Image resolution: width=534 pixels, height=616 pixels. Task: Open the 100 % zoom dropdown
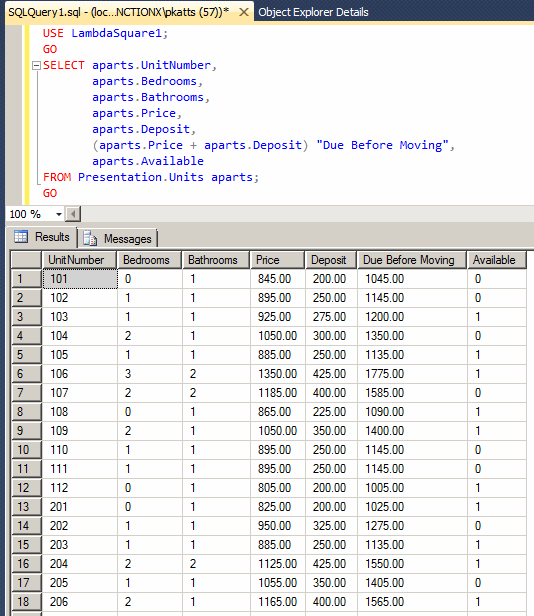59,214
